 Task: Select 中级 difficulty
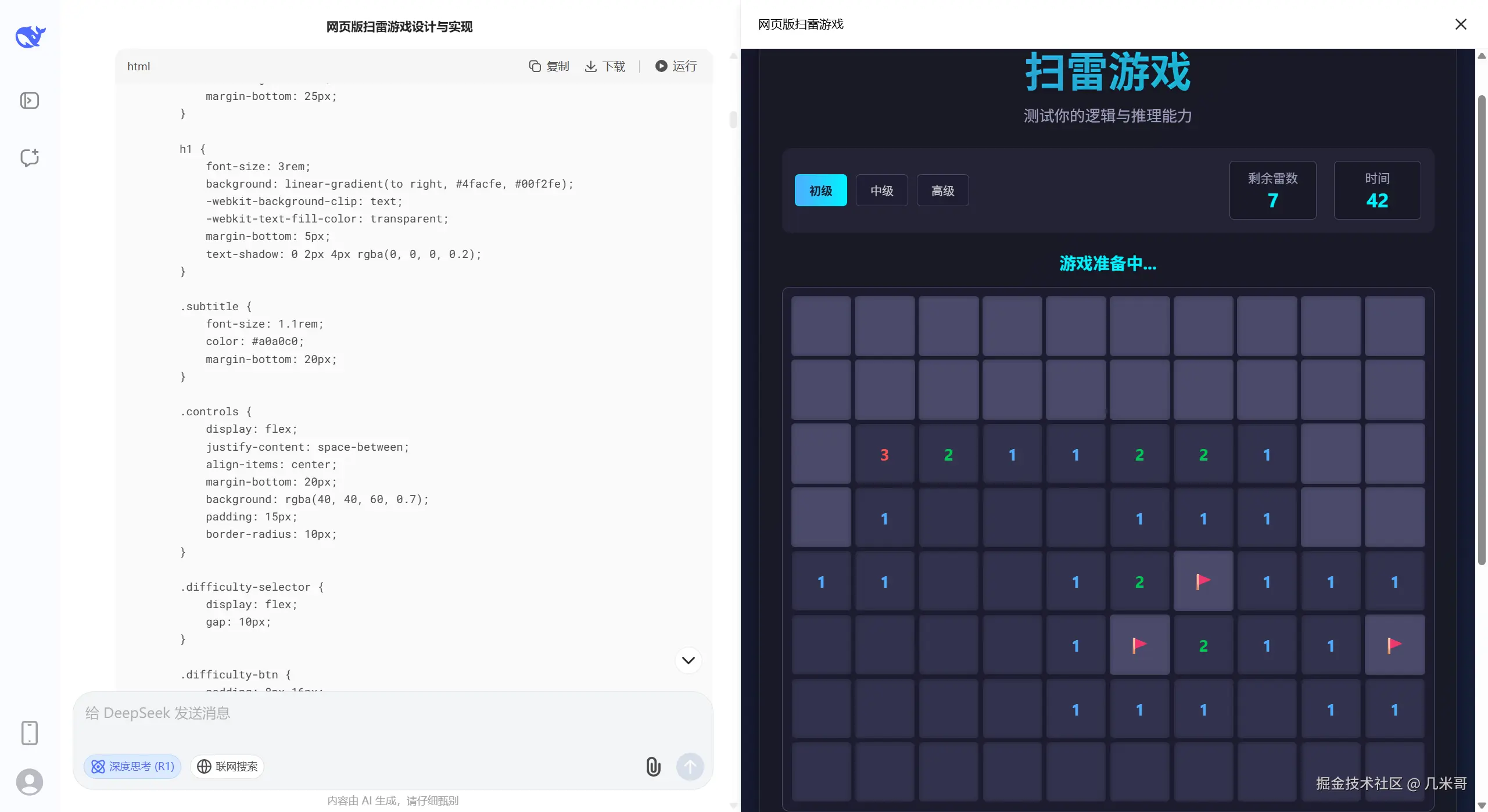pos(881,190)
